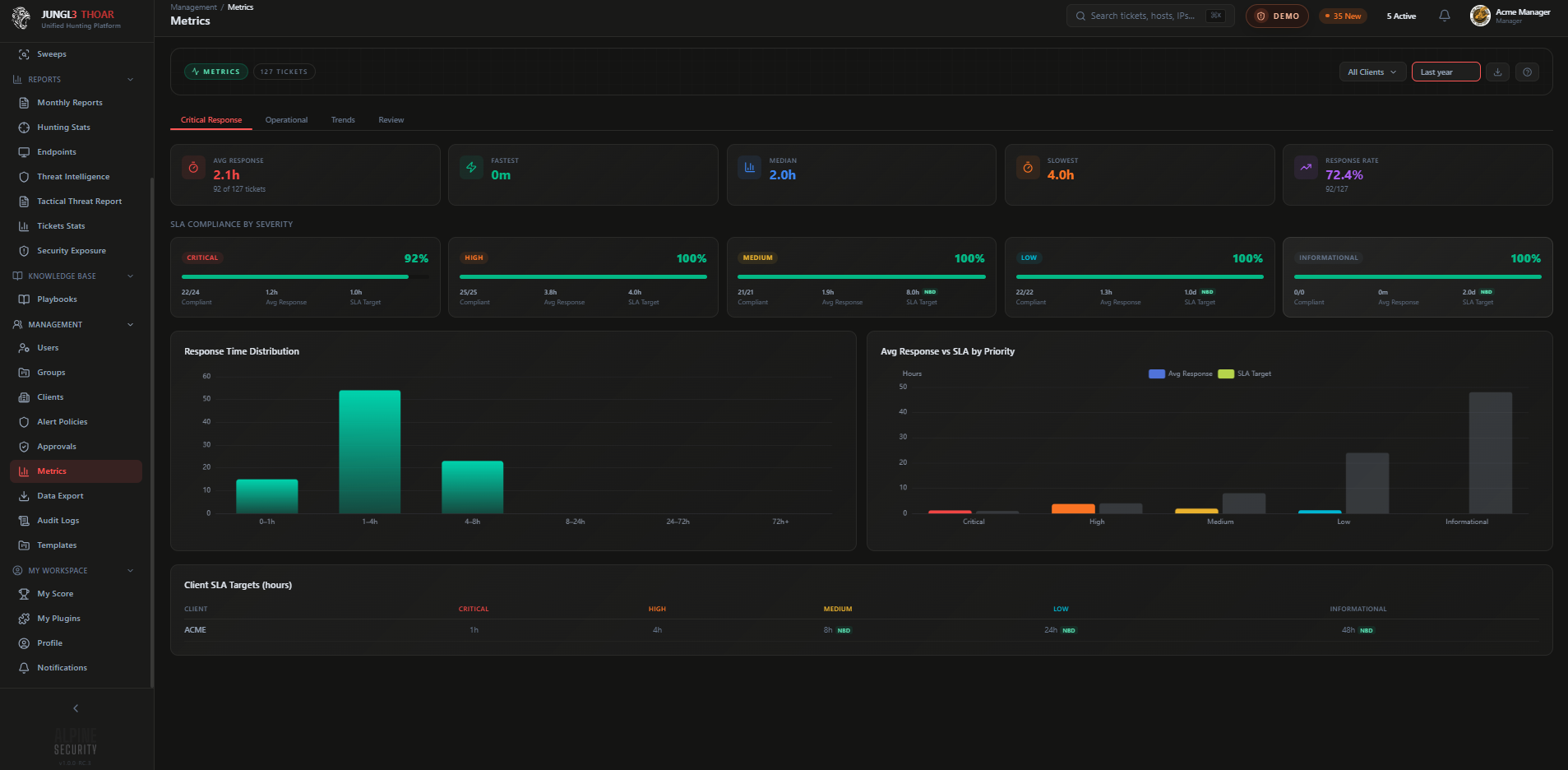Select the 127 Tickets pill
The image size is (1568, 770).
coord(284,72)
